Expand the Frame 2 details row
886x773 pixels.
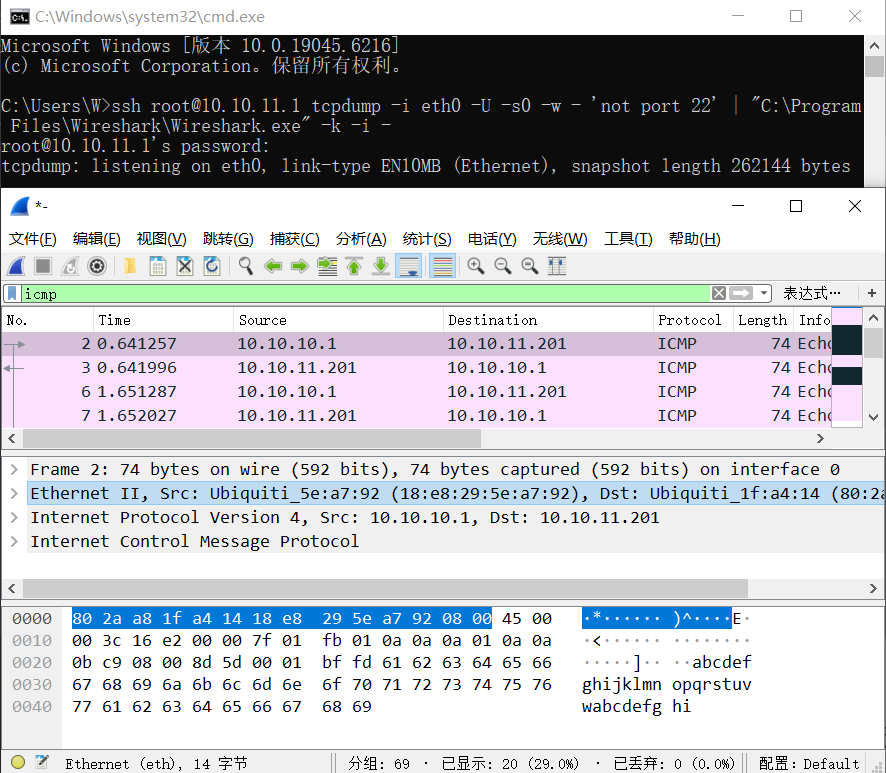(x=15, y=469)
